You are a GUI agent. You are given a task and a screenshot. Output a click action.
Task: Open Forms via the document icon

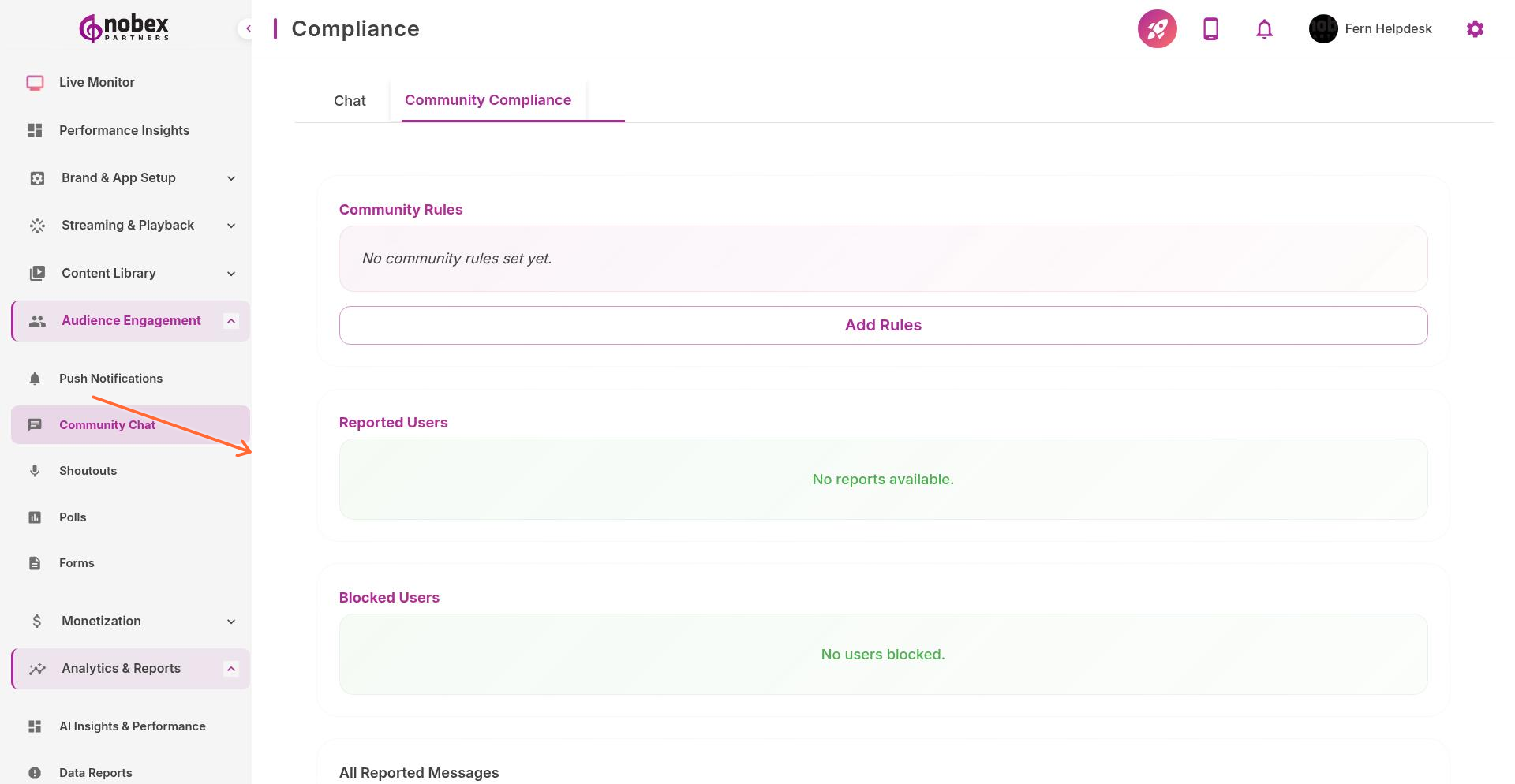(35, 562)
